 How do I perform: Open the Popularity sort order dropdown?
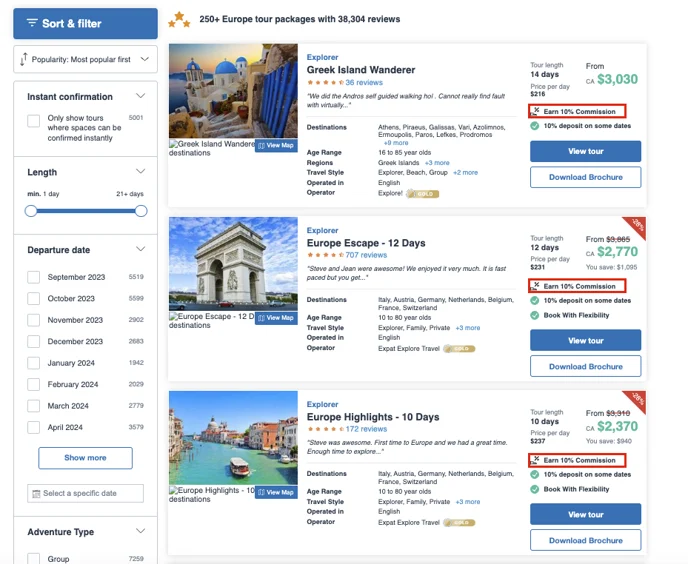[86, 59]
